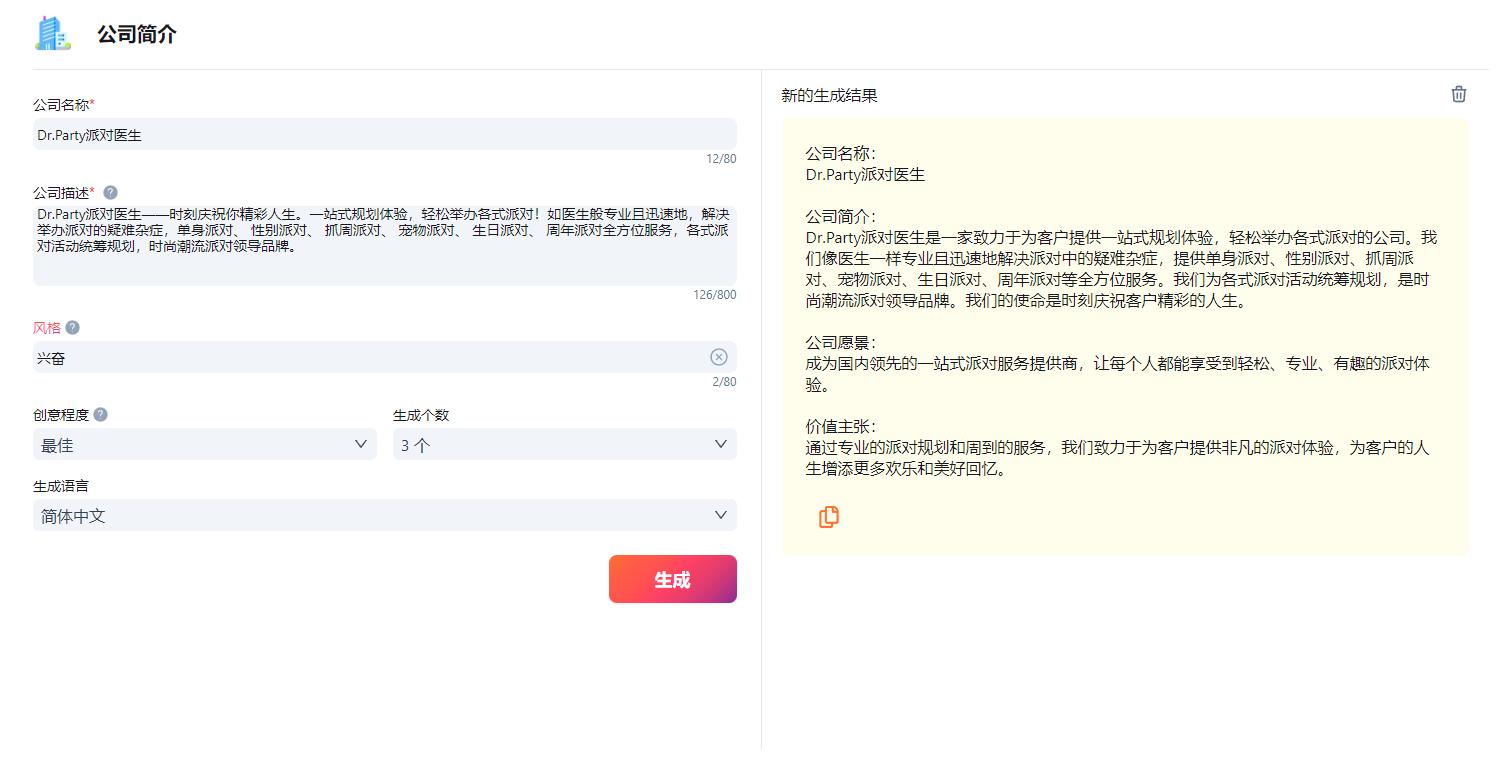The image size is (1501, 758).
Task: Clear the 风格 field with X icon
Action: (x=719, y=357)
